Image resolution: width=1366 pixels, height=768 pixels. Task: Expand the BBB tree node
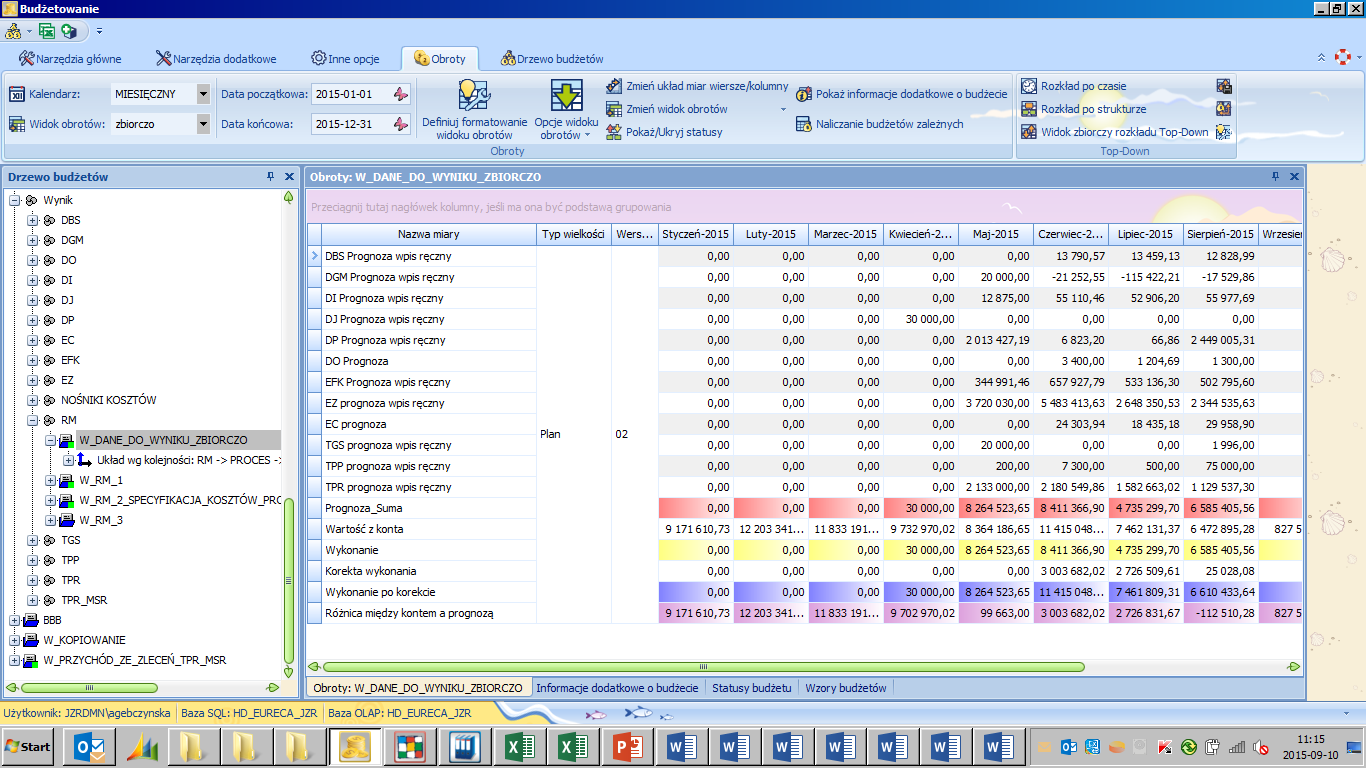tap(14, 620)
